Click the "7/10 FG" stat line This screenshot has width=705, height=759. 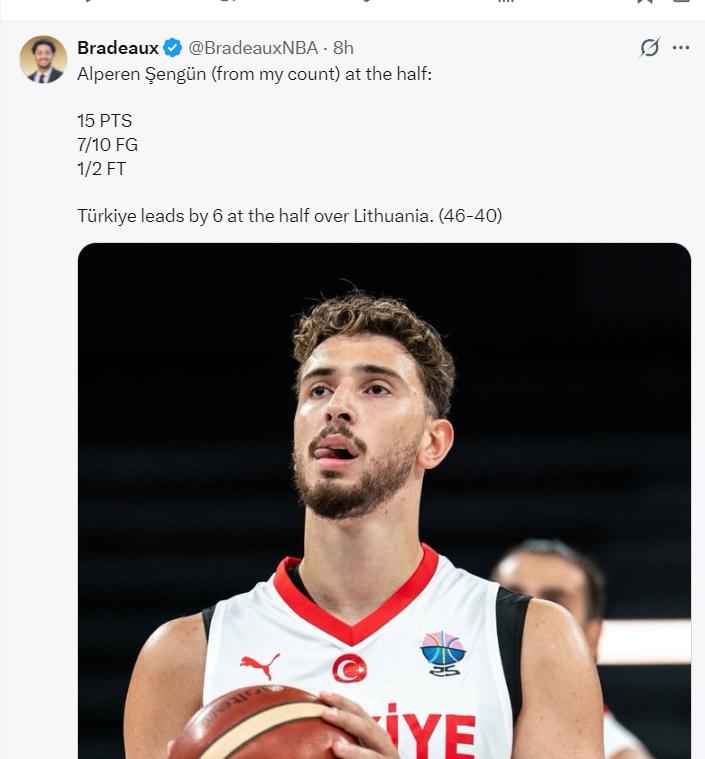(x=107, y=145)
